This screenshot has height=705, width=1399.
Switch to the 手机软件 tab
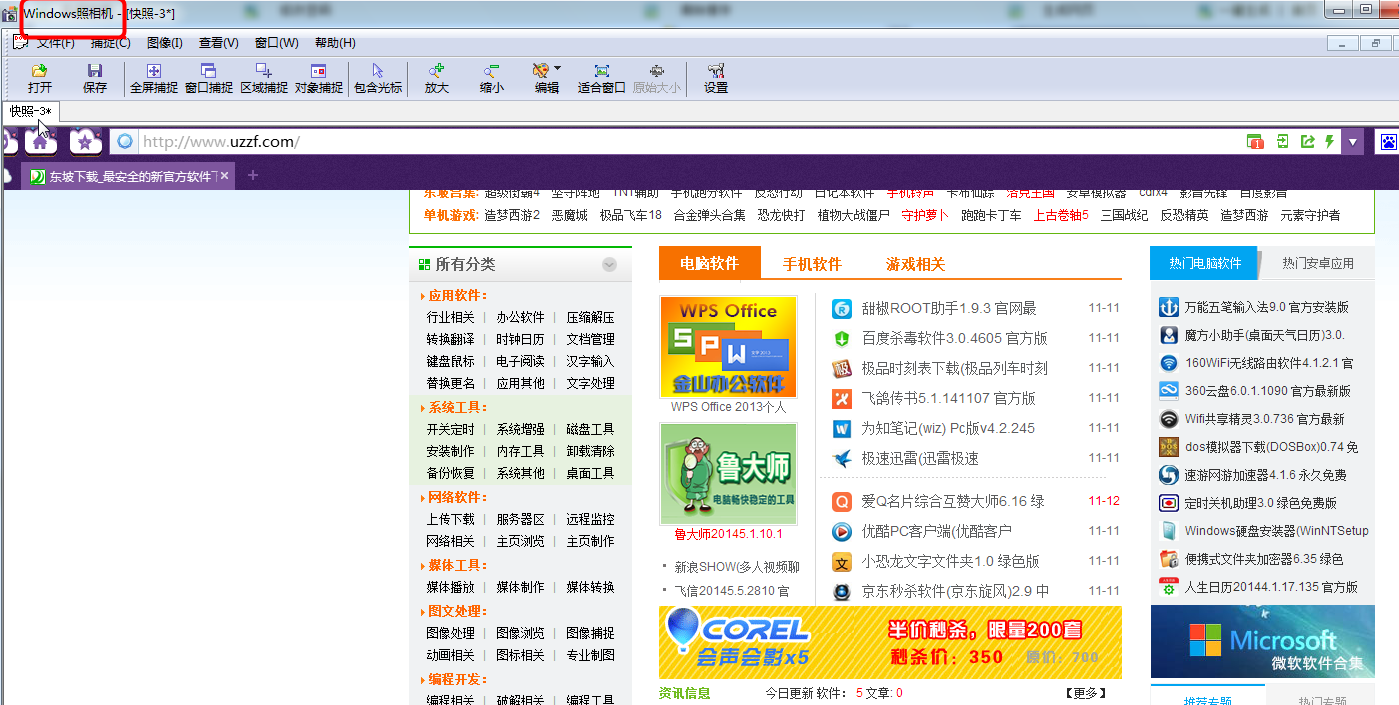point(812,264)
